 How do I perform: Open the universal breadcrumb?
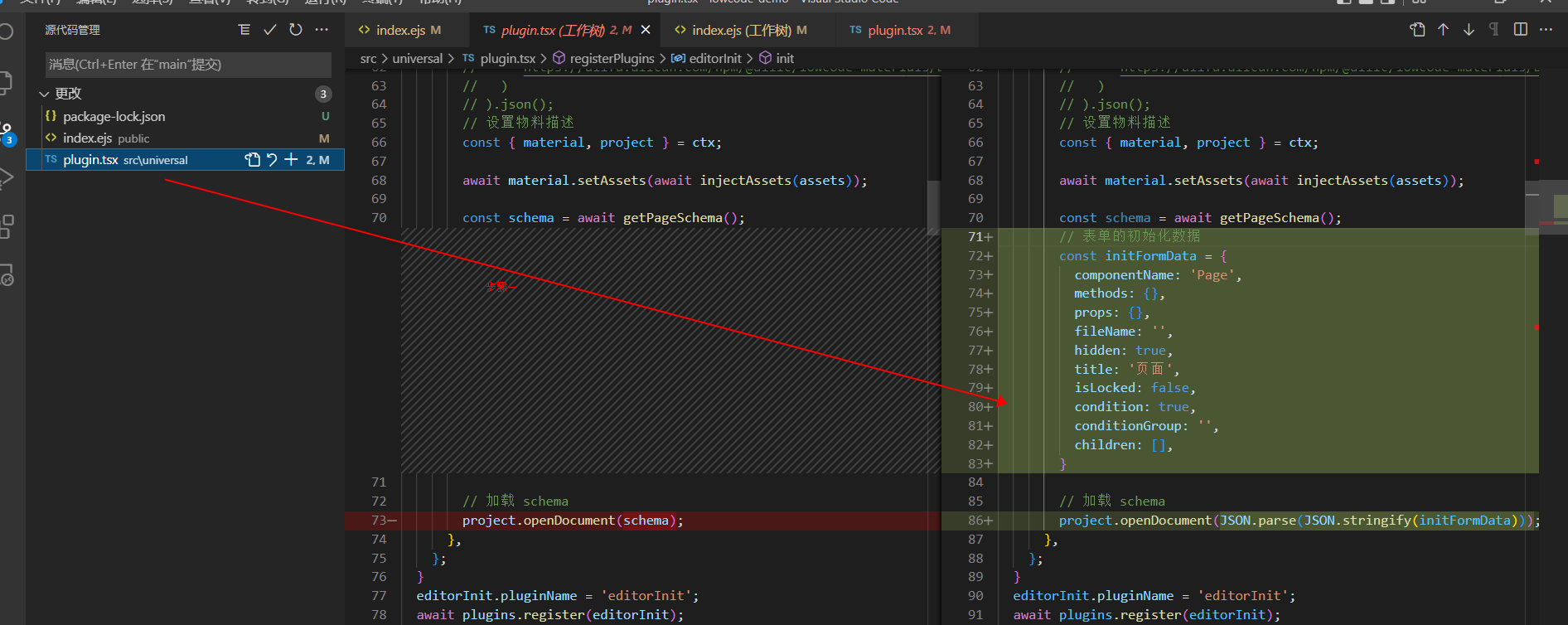417,59
